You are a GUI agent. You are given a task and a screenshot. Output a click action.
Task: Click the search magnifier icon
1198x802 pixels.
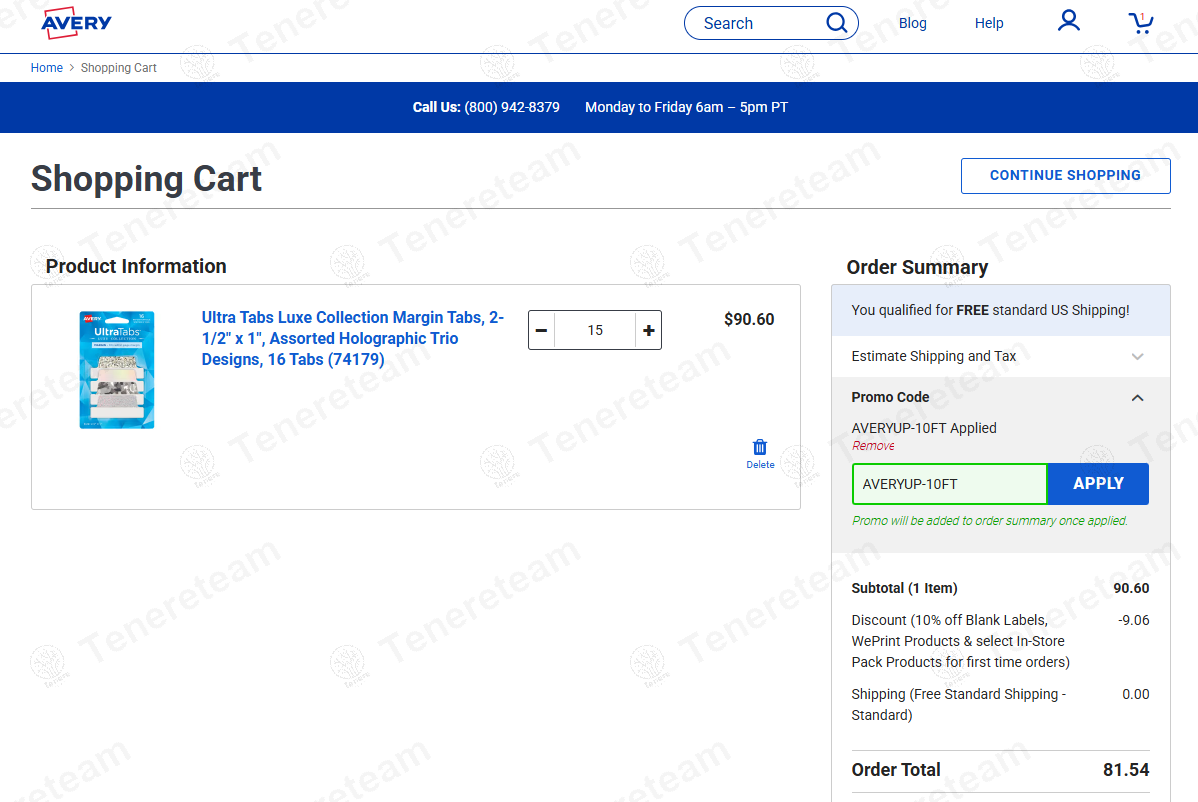[836, 23]
